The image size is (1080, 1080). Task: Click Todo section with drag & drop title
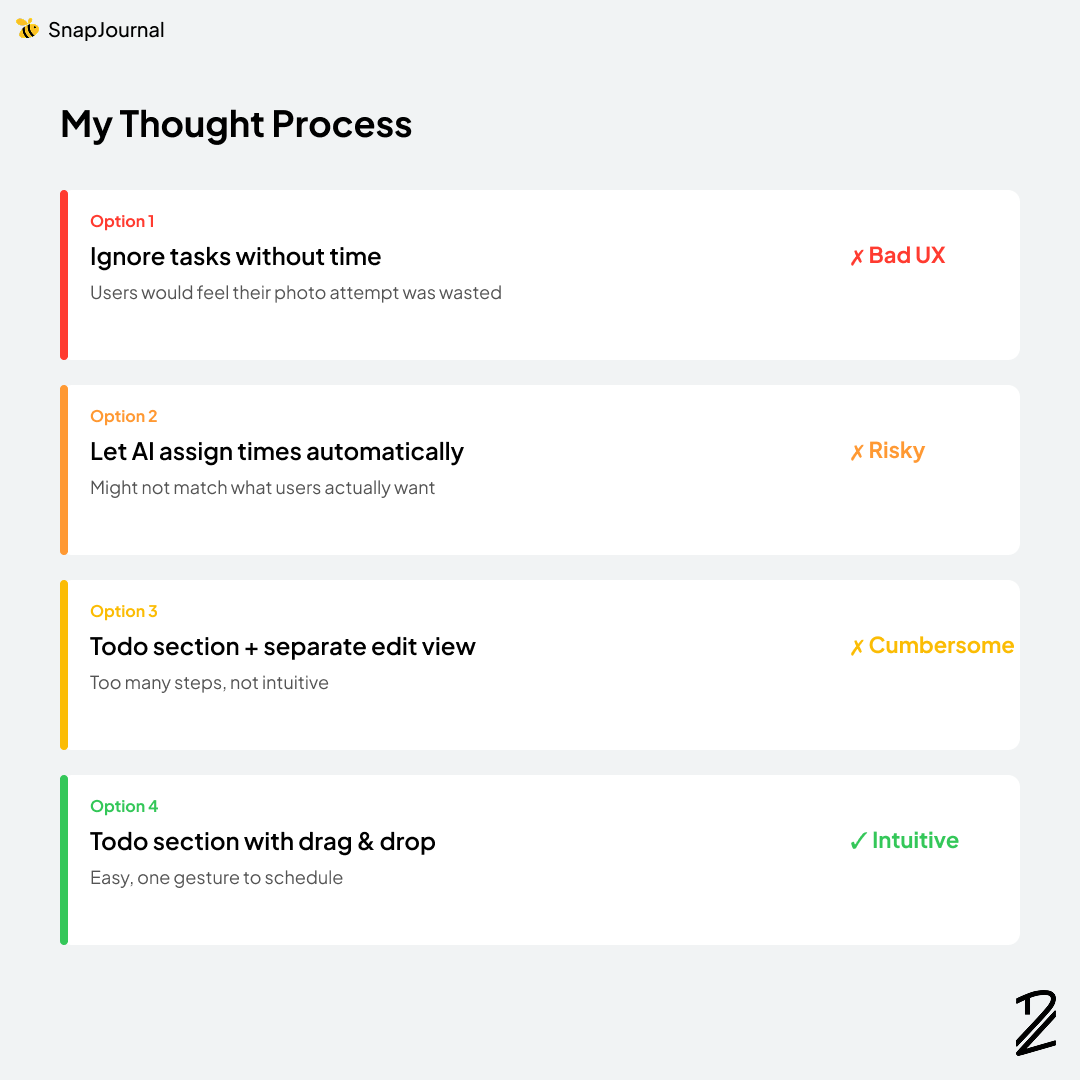pyautogui.click(x=263, y=842)
